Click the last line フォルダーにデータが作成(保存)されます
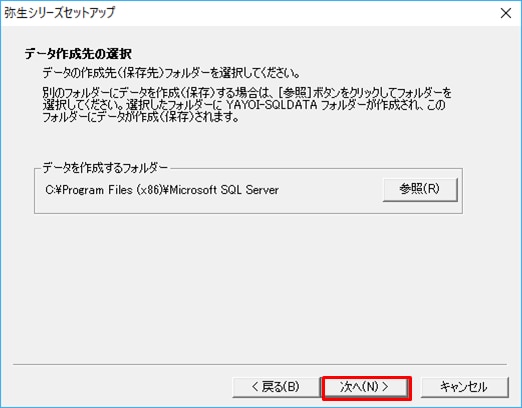The height and width of the screenshot is (408, 522). click(x=141, y=117)
